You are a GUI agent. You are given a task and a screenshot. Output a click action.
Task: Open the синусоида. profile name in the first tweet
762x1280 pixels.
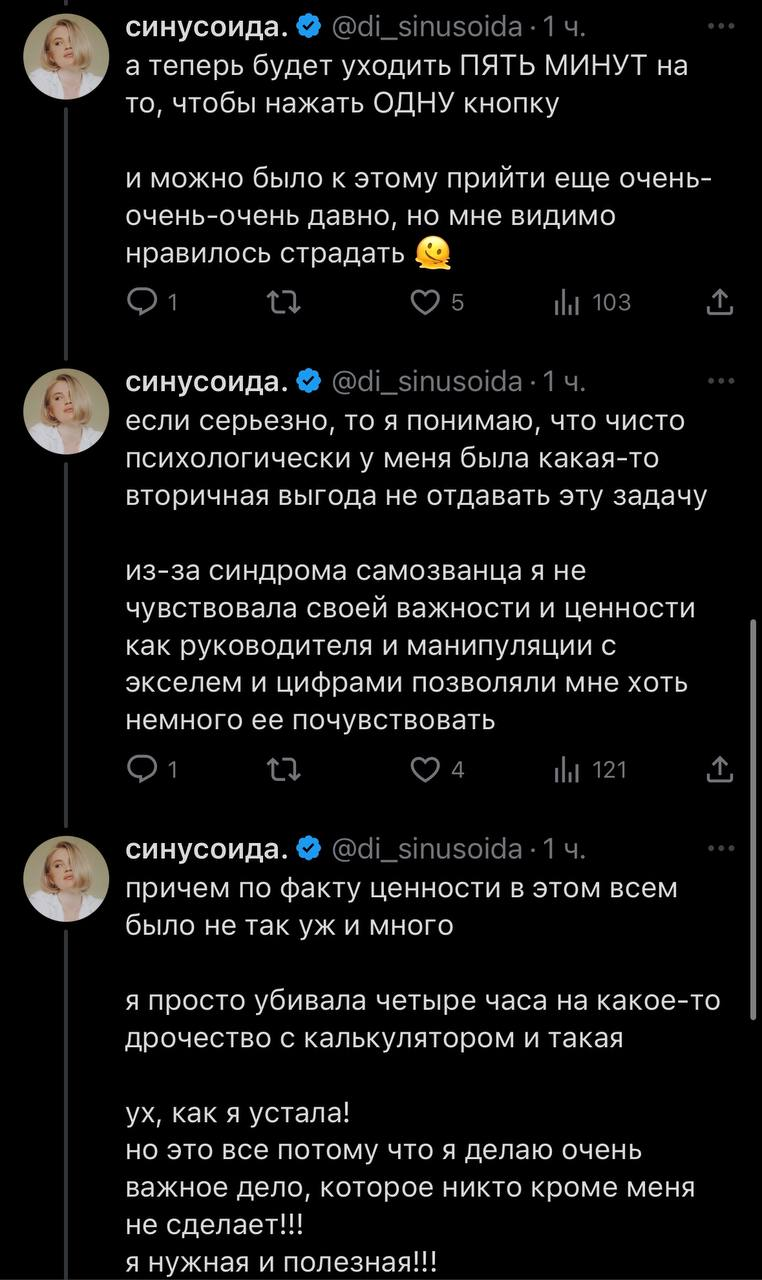tap(207, 29)
